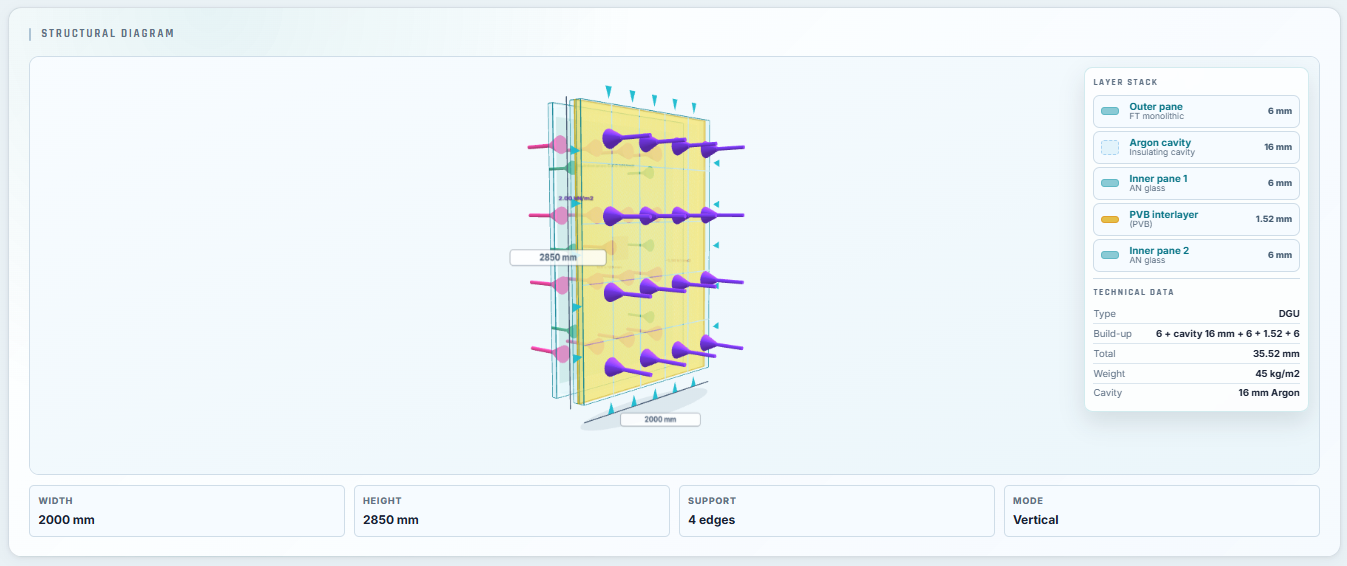Click the Structural Diagram heading
Image resolution: width=1347 pixels, height=566 pixels.
[107, 33]
